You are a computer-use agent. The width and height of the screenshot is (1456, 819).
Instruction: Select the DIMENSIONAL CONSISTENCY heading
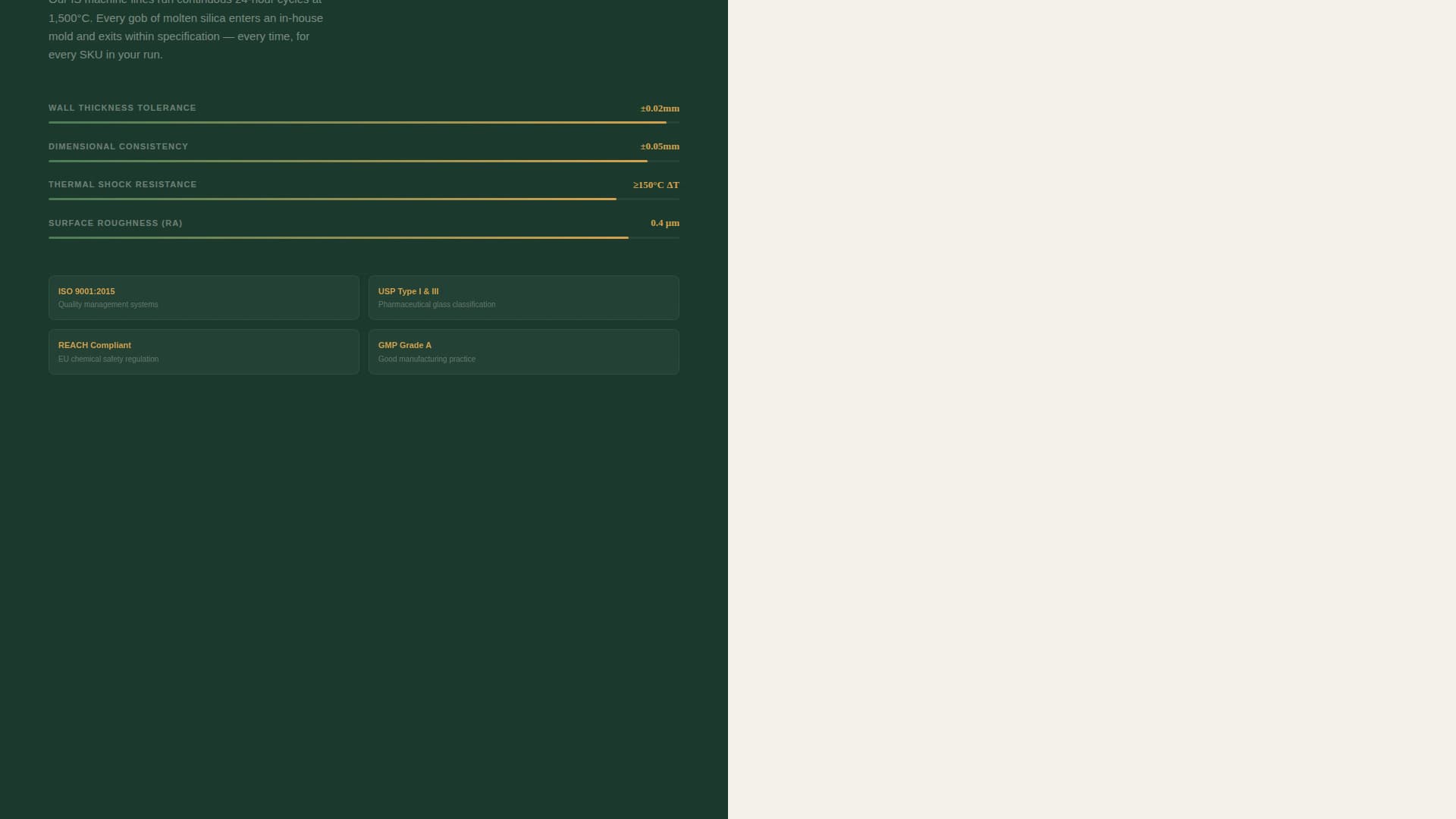pyautogui.click(x=118, y=146)
